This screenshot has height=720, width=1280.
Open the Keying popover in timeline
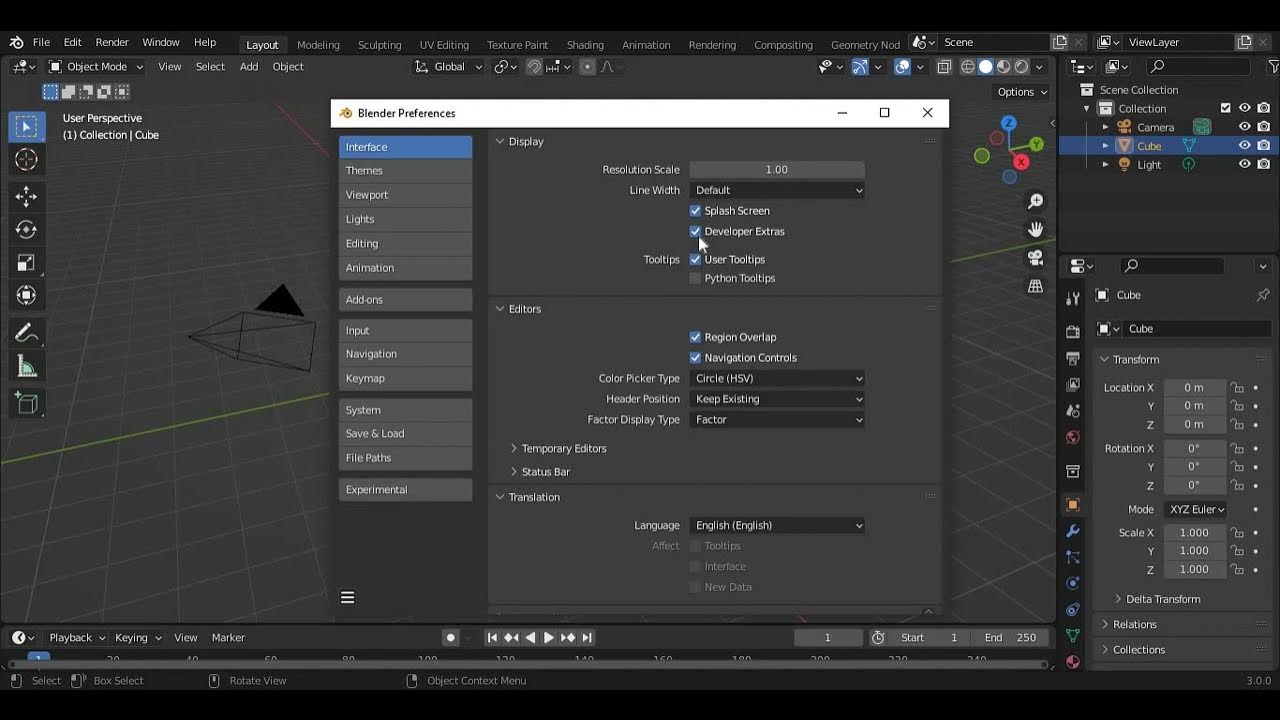click(137, 638)
